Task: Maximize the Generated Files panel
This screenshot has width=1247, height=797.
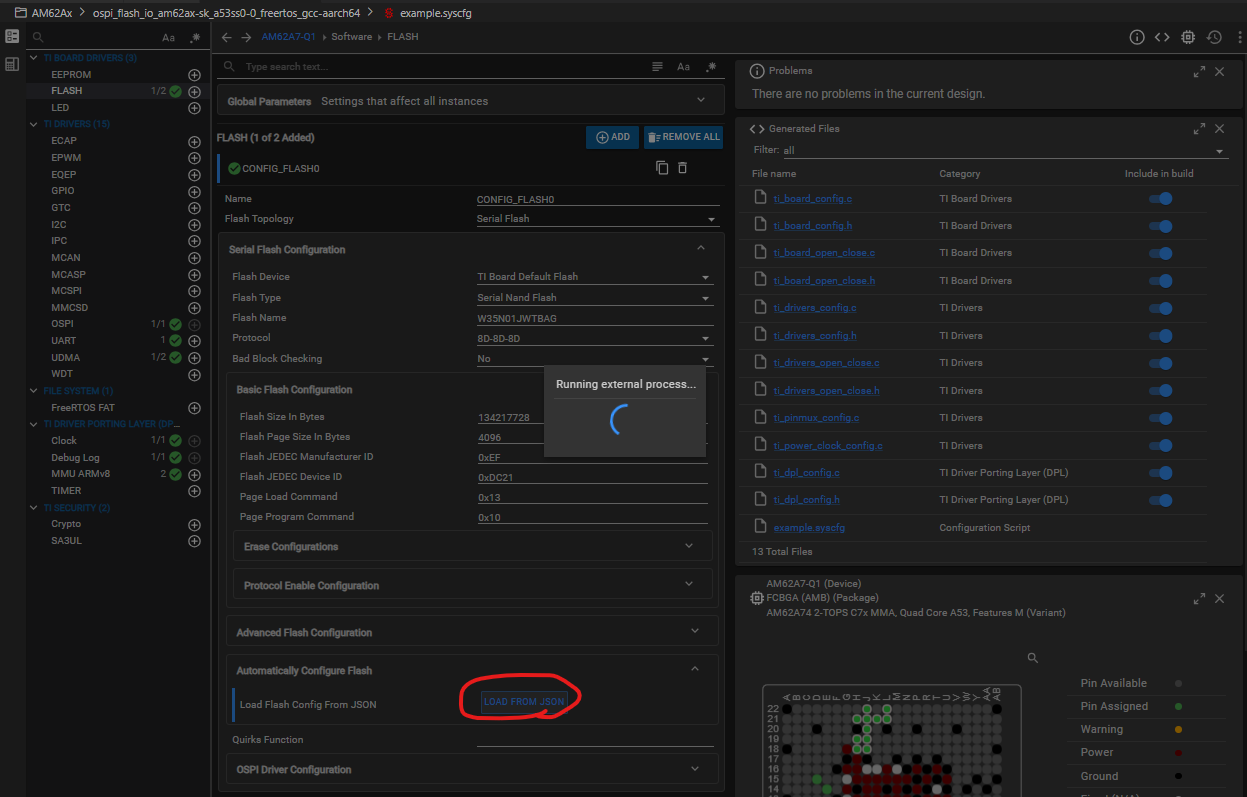Action: pos(1199,129)
